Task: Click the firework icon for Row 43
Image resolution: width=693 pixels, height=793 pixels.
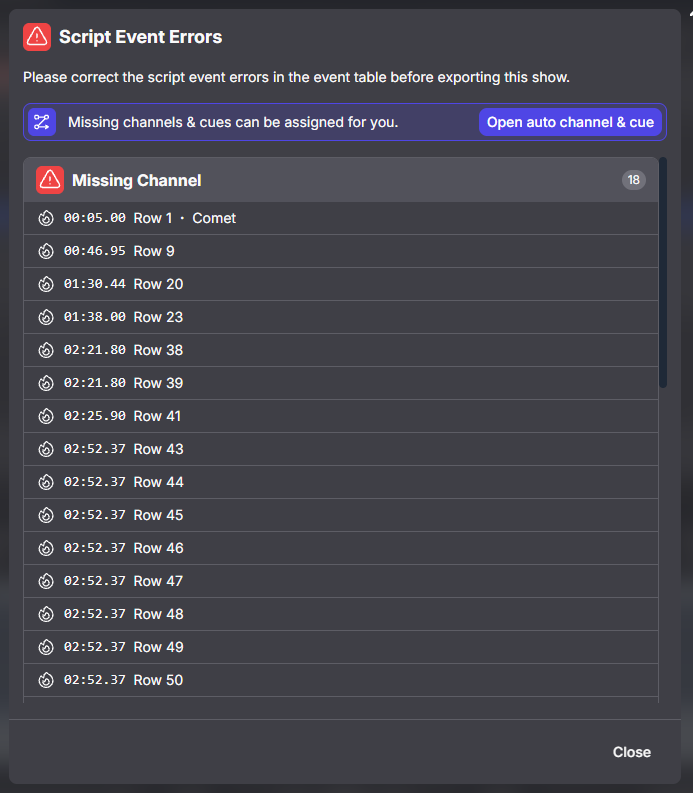Action: click(46, 449)
